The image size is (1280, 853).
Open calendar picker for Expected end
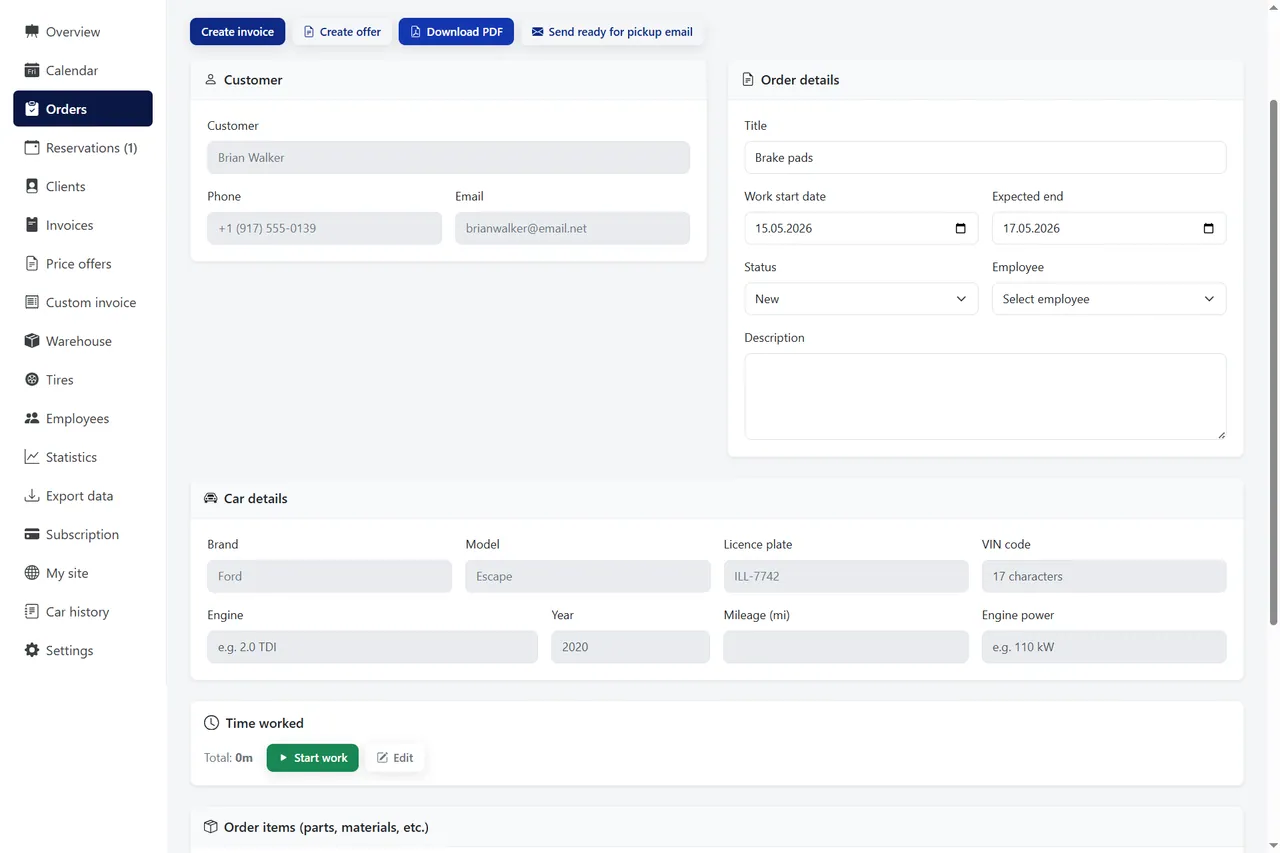click(x=1208, y=228)
